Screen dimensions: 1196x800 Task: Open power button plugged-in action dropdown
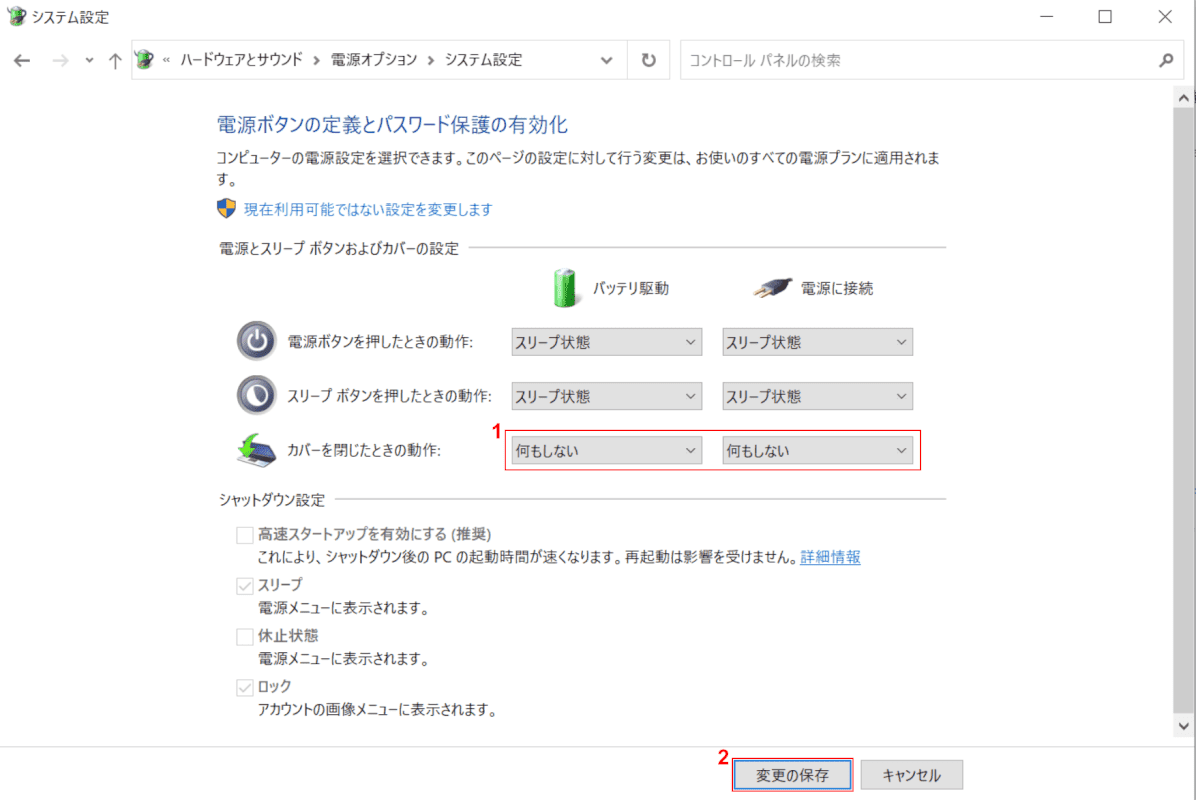pyautogui.click(x=817, y=342)
